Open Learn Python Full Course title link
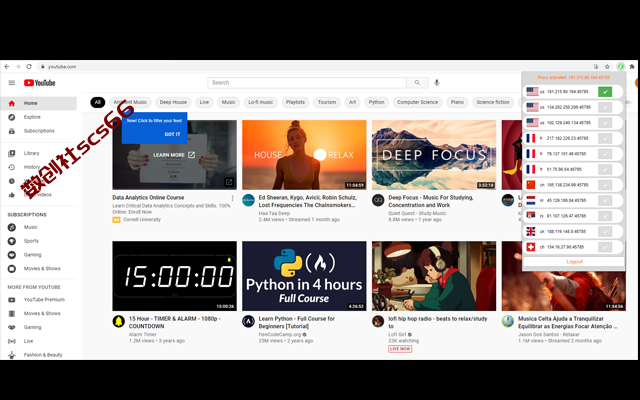Screen dimensions: 640x400 (x=297, y=322)
